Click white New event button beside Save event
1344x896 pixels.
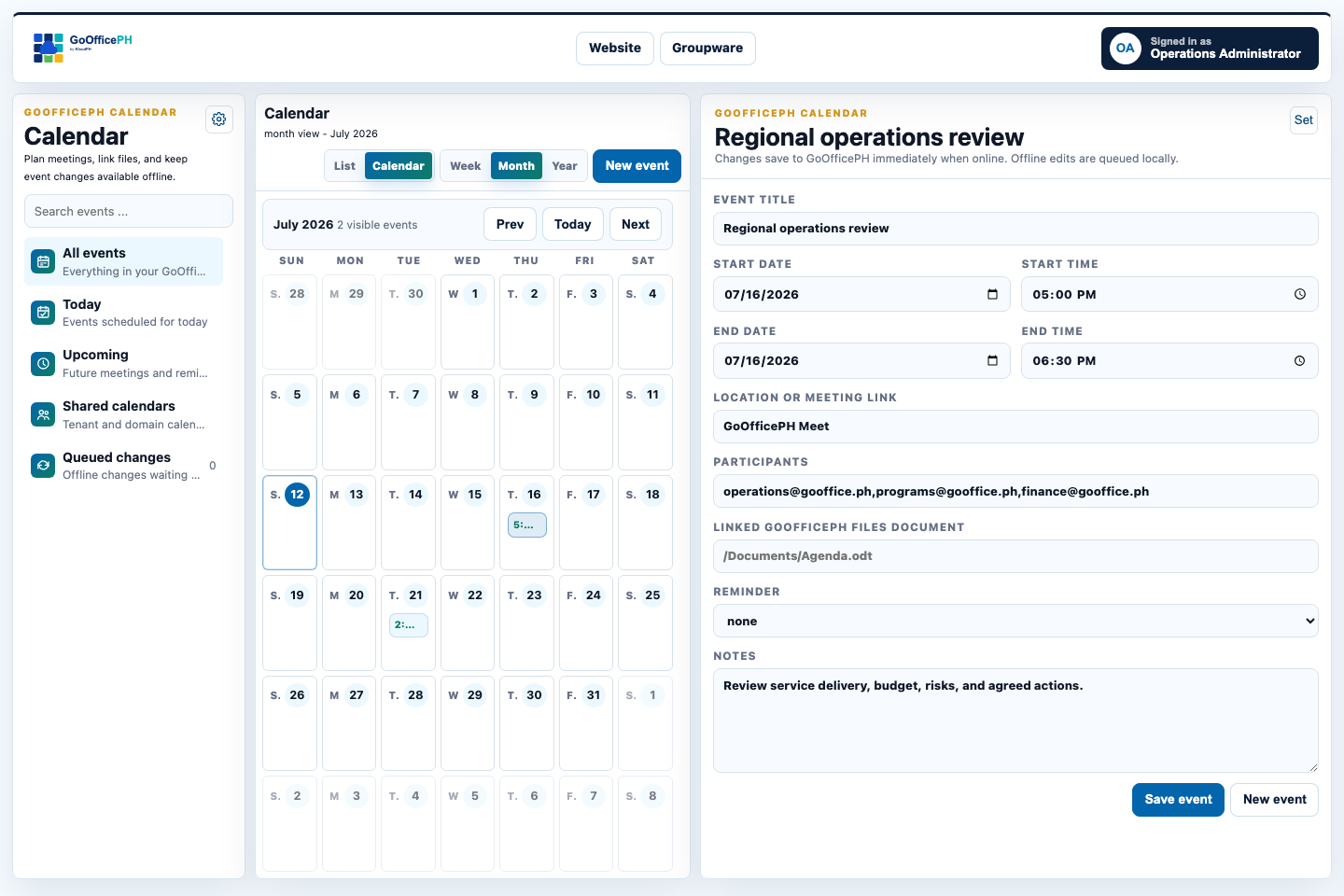[x=1274, y=800]
